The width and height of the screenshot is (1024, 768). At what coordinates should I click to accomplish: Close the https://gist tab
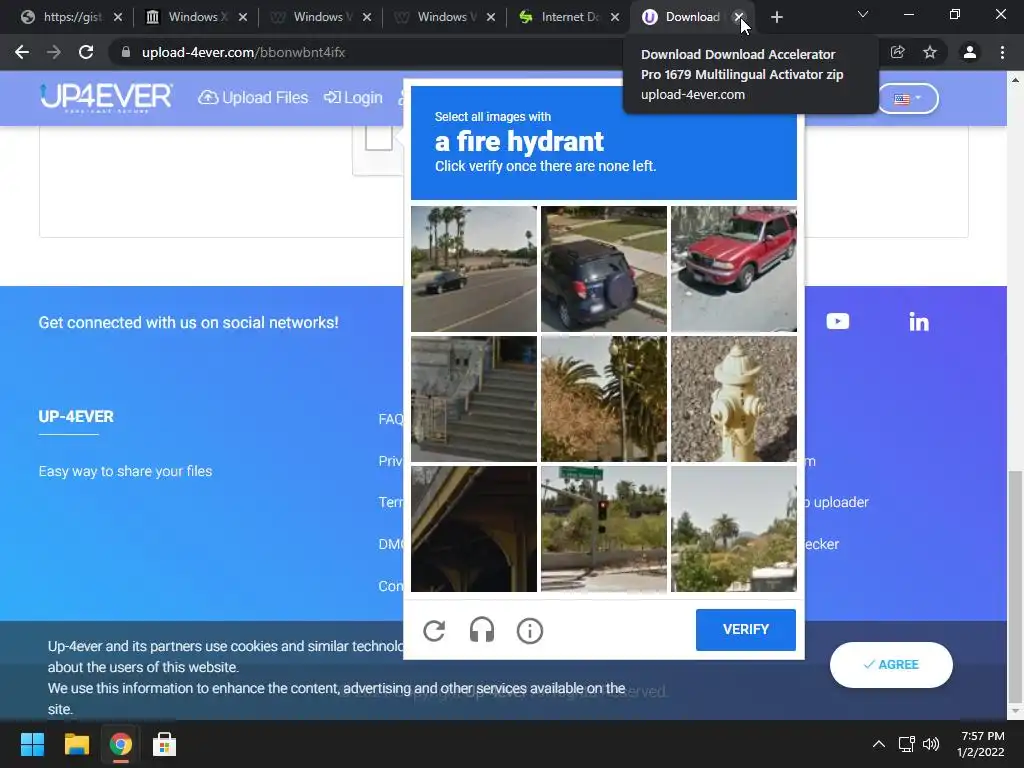[x=118, y=17]
